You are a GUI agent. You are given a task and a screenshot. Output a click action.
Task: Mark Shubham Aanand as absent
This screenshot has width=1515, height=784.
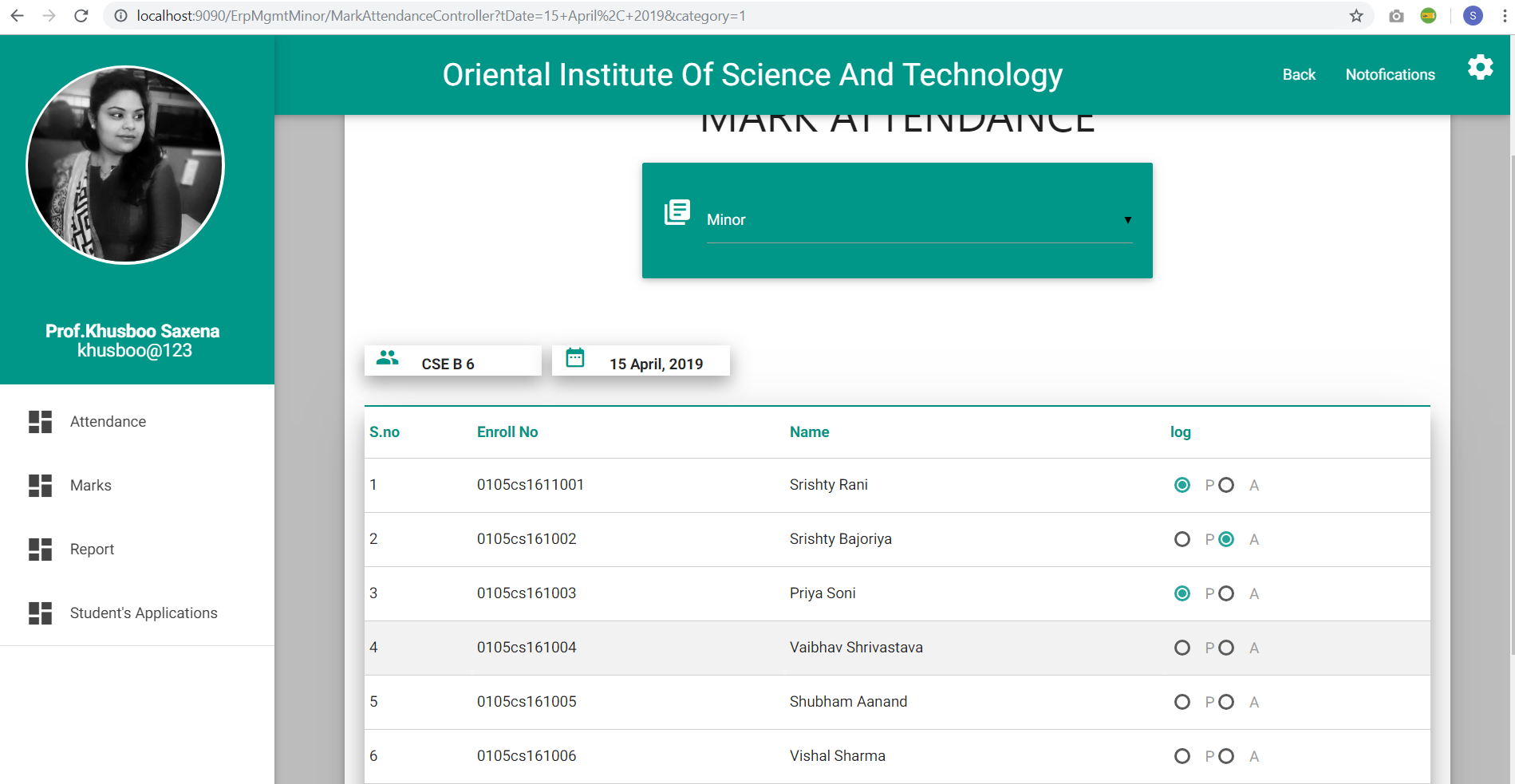coord(1226,702)
